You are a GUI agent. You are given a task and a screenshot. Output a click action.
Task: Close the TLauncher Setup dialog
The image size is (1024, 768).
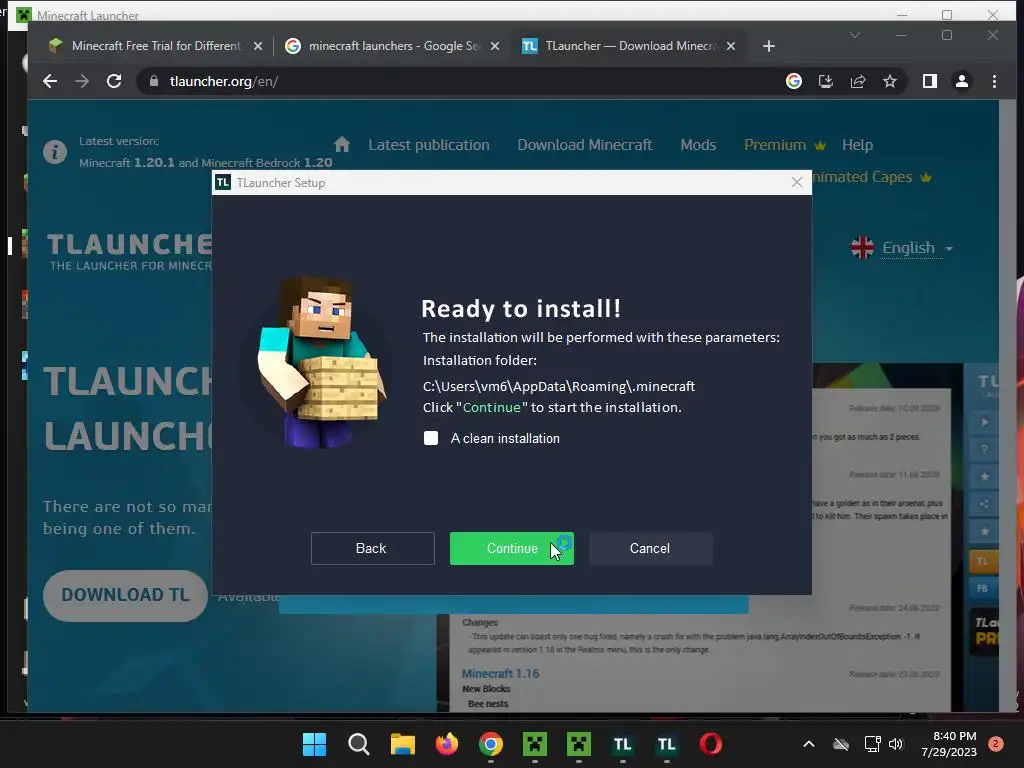(797, 182)
